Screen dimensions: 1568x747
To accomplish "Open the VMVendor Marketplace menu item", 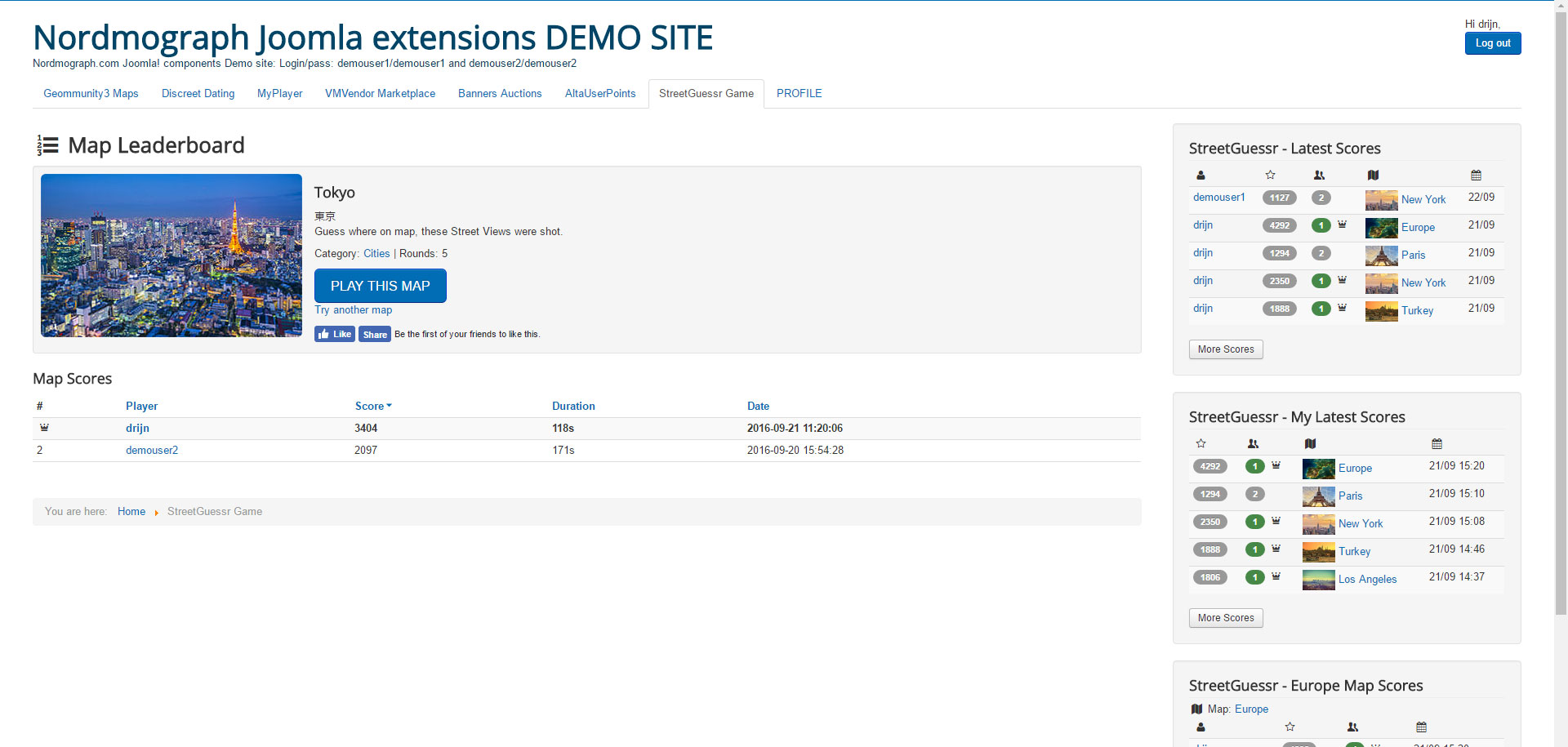I will coord(380,94).
